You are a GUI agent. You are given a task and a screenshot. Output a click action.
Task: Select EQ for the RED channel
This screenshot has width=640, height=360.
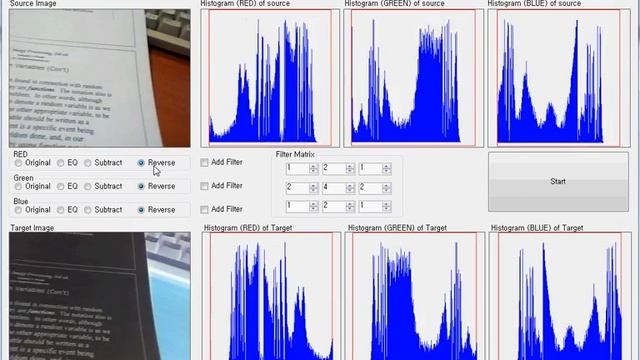click(x=67, y=163)
